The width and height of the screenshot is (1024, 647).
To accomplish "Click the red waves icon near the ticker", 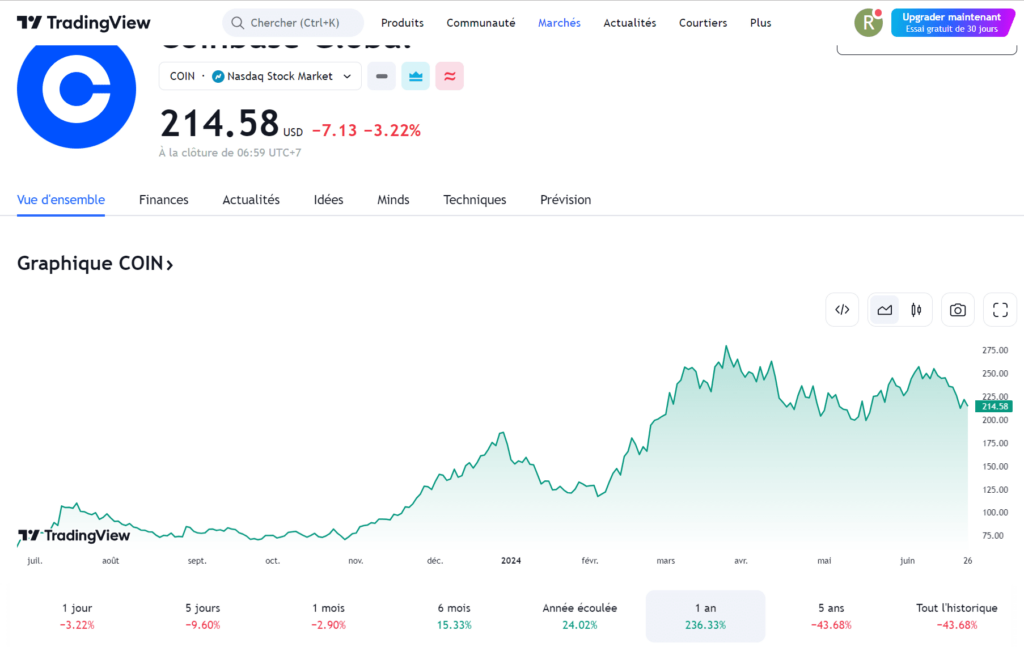I will [449, 75].
